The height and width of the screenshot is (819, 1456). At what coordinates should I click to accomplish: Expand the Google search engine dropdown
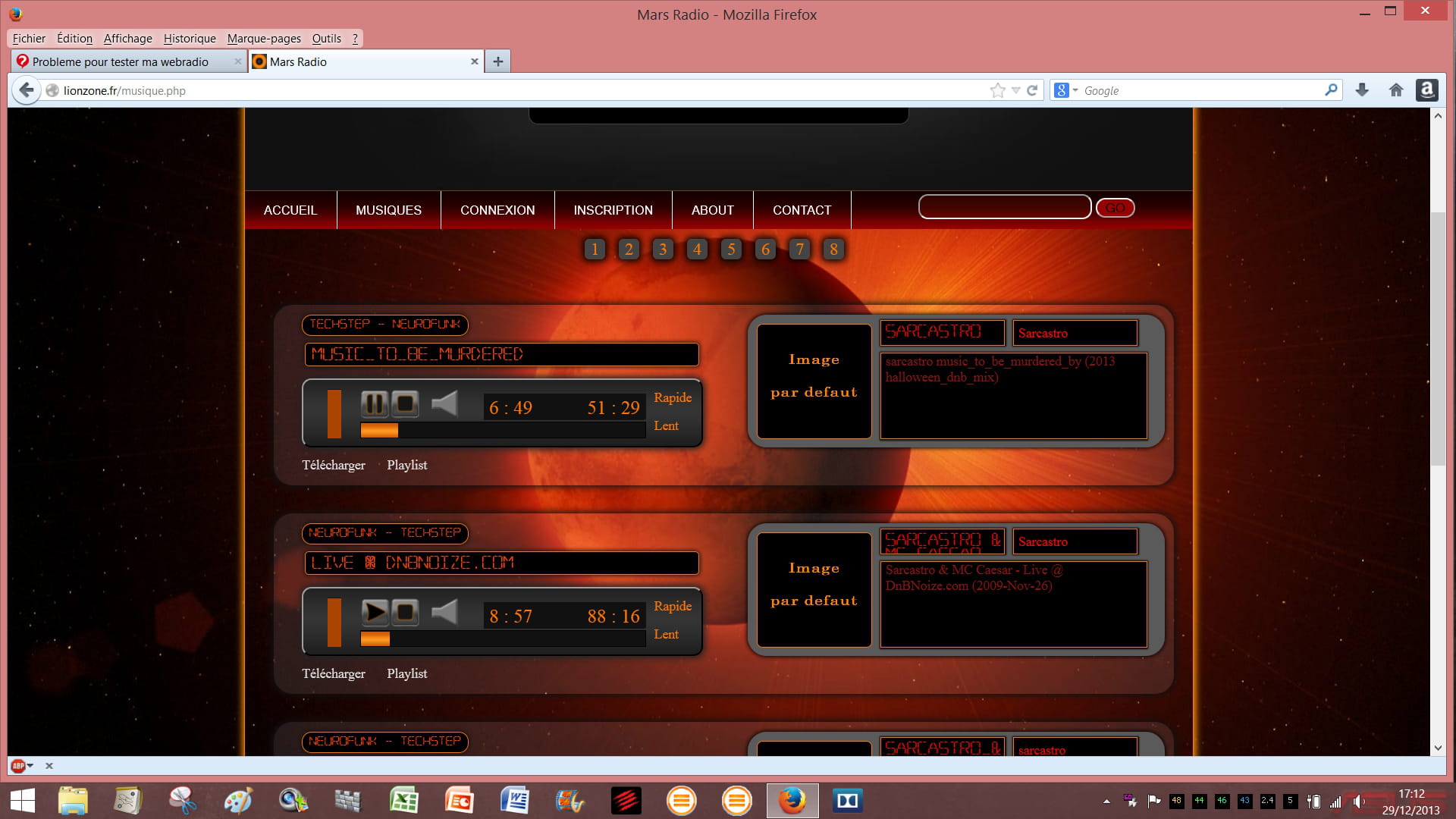1075,90
